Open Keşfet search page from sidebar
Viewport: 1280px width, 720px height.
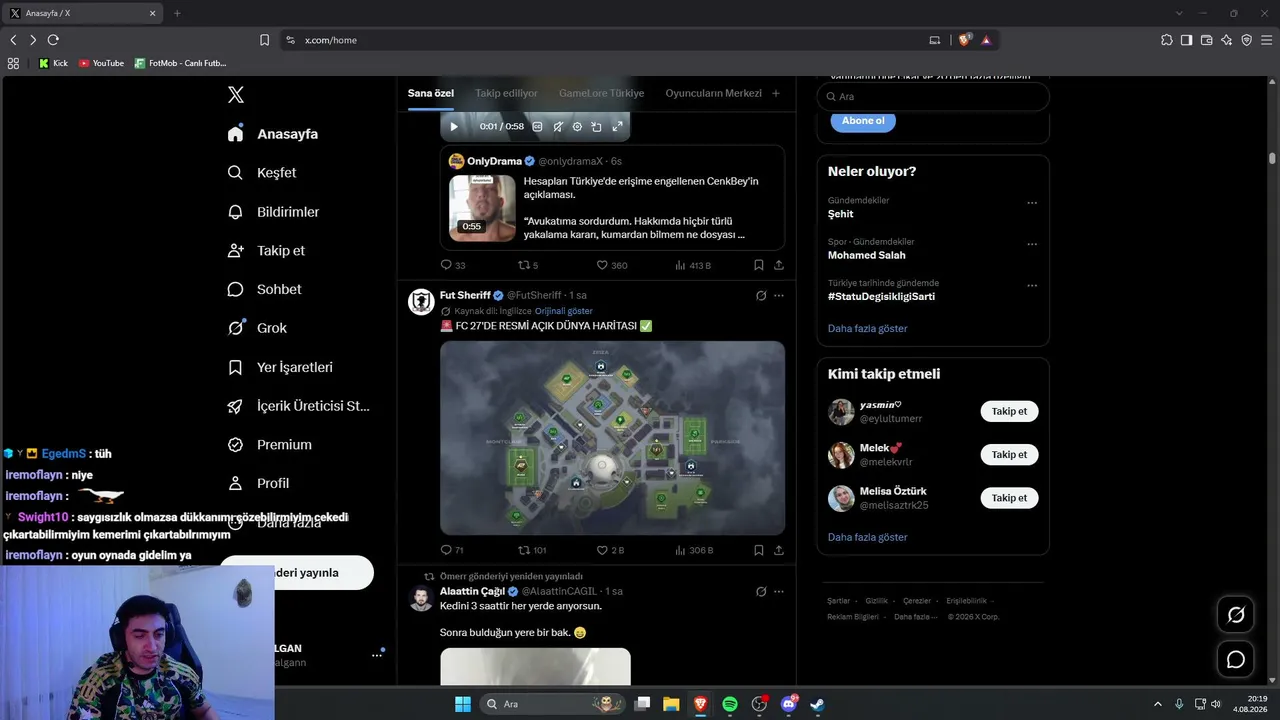click(x=262, y=173)
